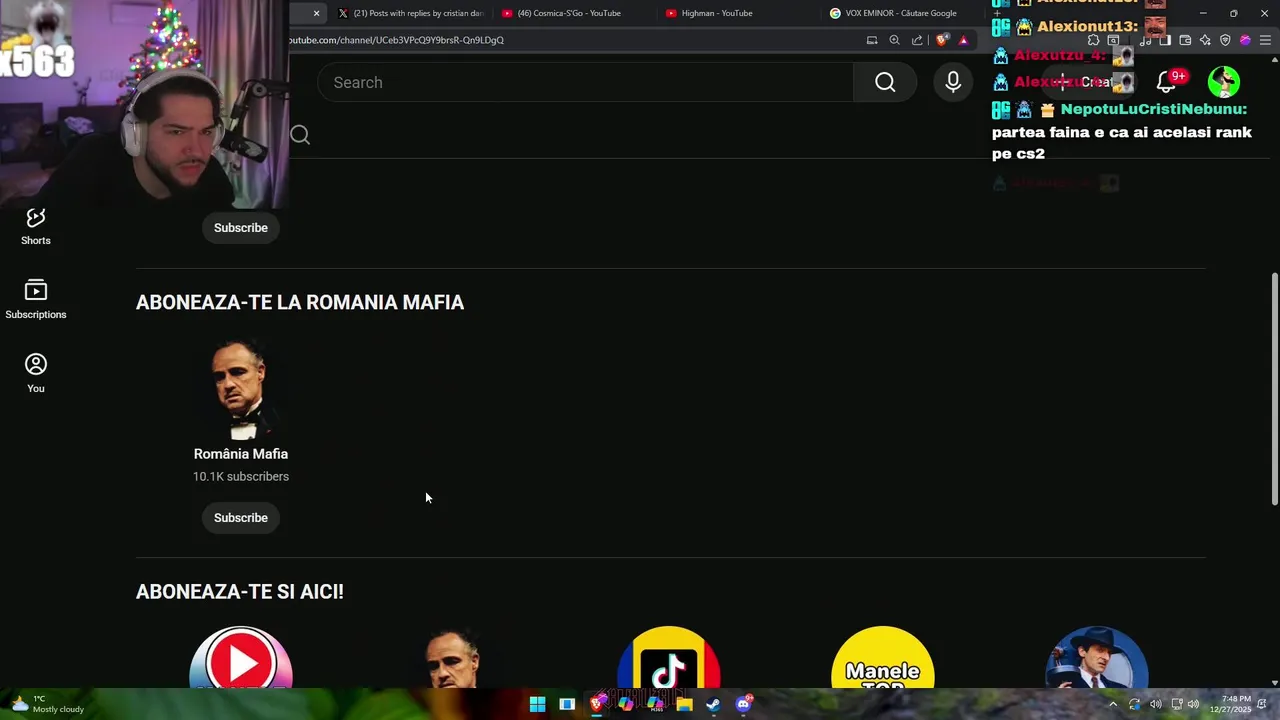
Task: Open File Explorer from the taskbar
Action: coord(684,704)
